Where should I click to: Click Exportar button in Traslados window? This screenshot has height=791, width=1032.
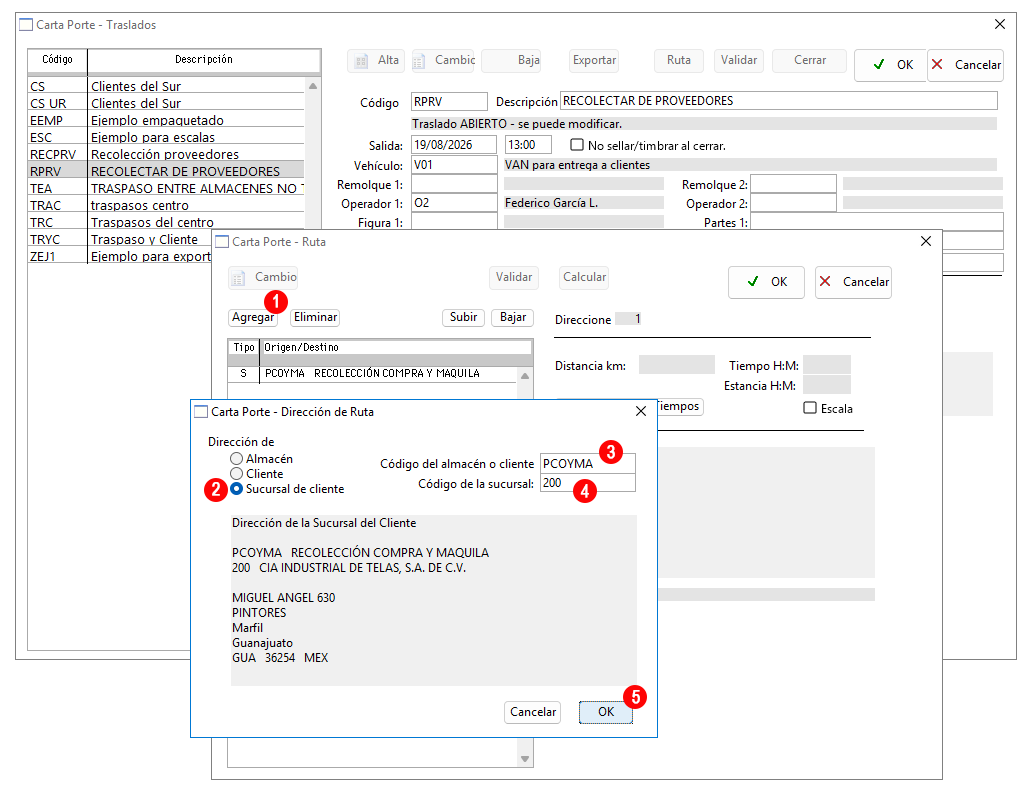click(594, 61)
